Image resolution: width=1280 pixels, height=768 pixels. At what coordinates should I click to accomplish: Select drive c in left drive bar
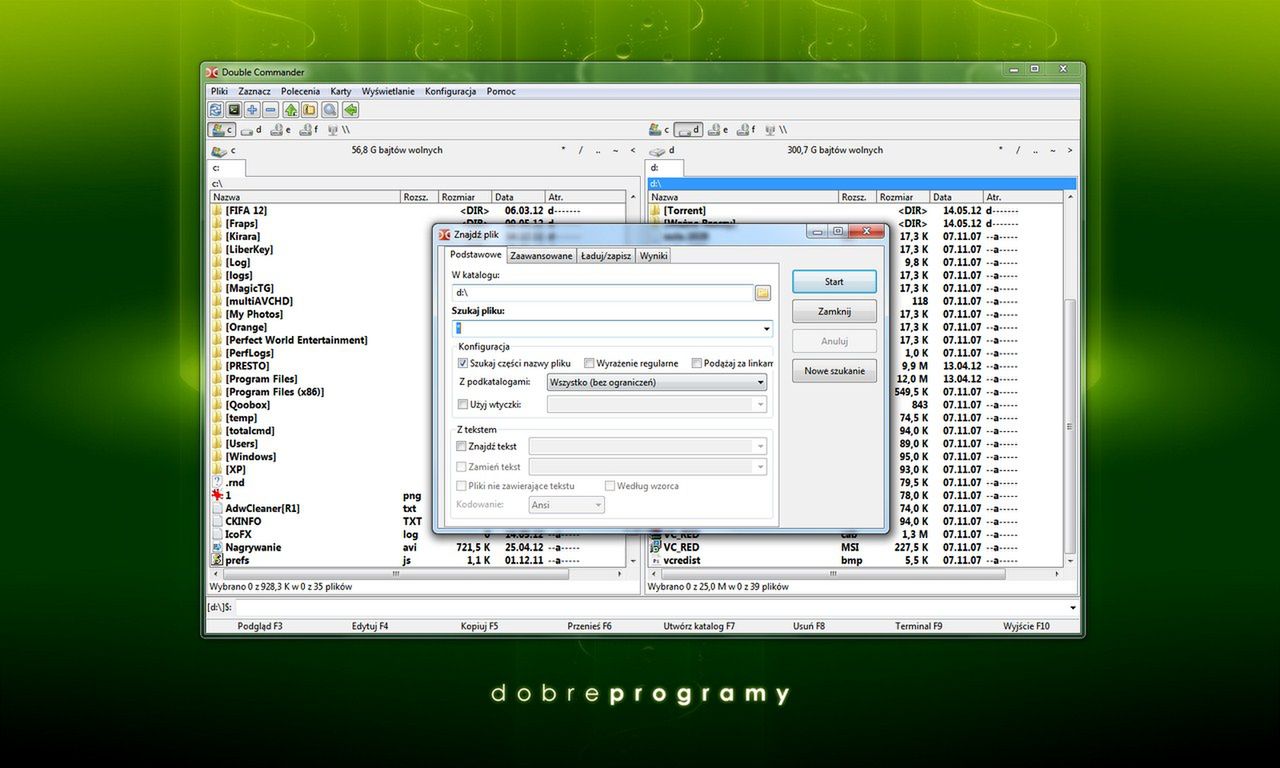pos(222,130)
